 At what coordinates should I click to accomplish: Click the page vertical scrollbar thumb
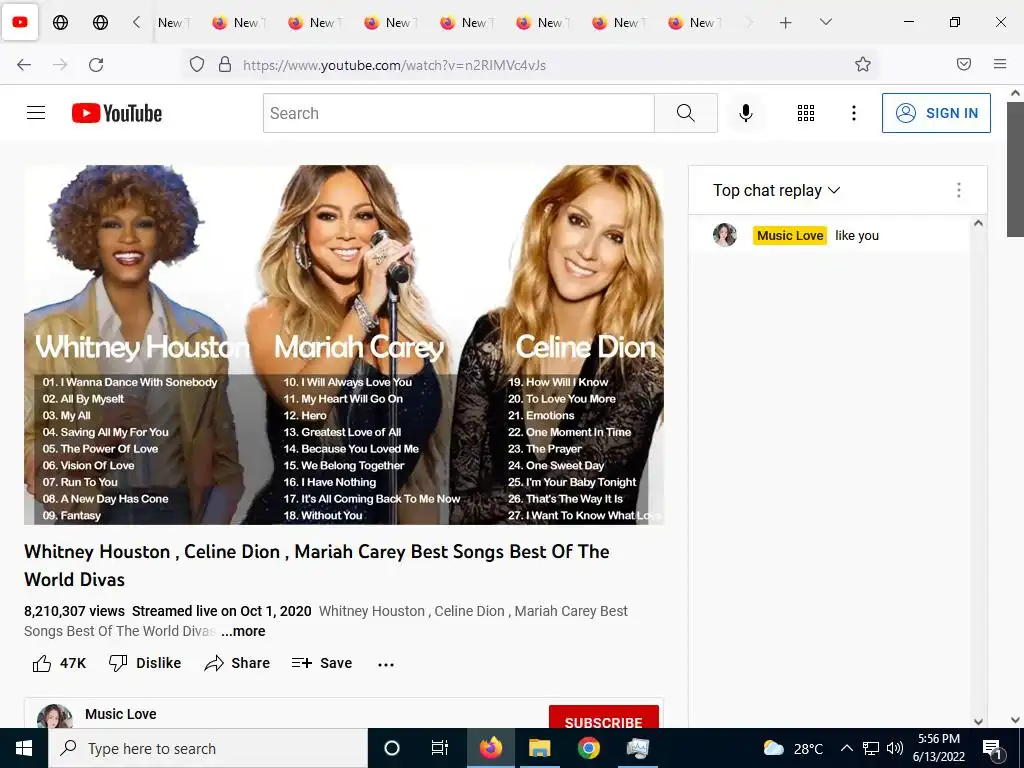point(1016,168)
